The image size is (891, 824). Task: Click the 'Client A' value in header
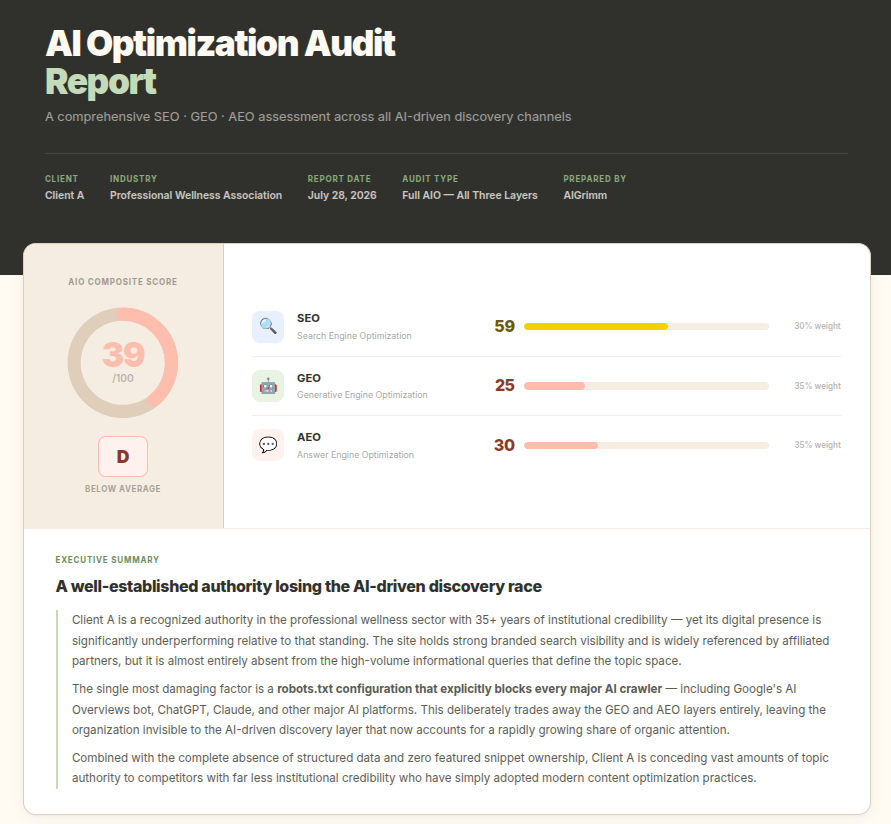point(64,195)
